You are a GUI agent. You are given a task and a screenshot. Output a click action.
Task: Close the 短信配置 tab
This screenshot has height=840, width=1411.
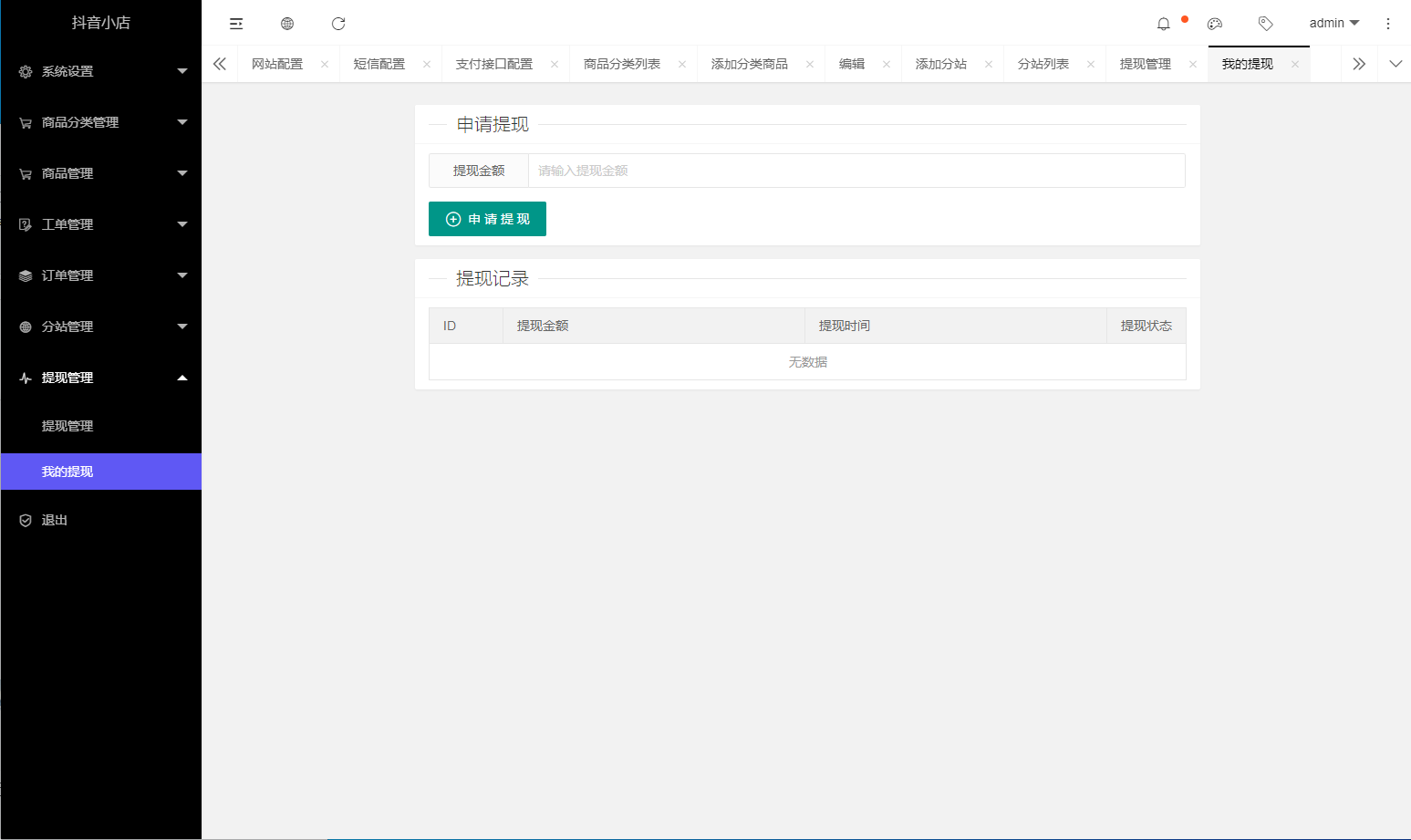[x=426, y=63]
